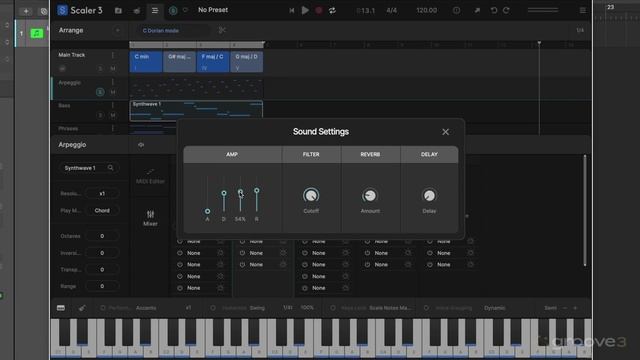Adjust the Sustain 54% slider handle
Viewport: 640px width, 360px height.
tap(240, 191)
